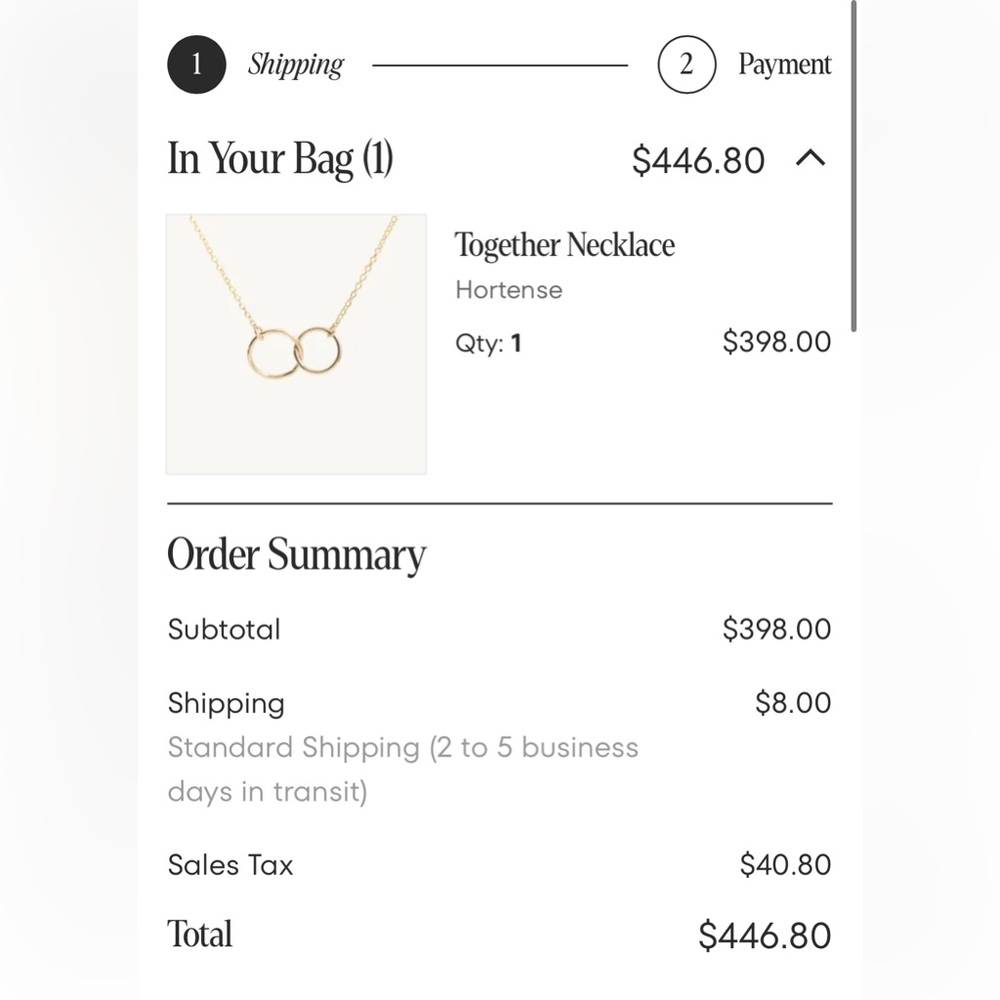Image resolution: width=1000 pixels, height=1000 pixels.
Task: Click the In Your Bag (1) heading
Action: point(280,159)
